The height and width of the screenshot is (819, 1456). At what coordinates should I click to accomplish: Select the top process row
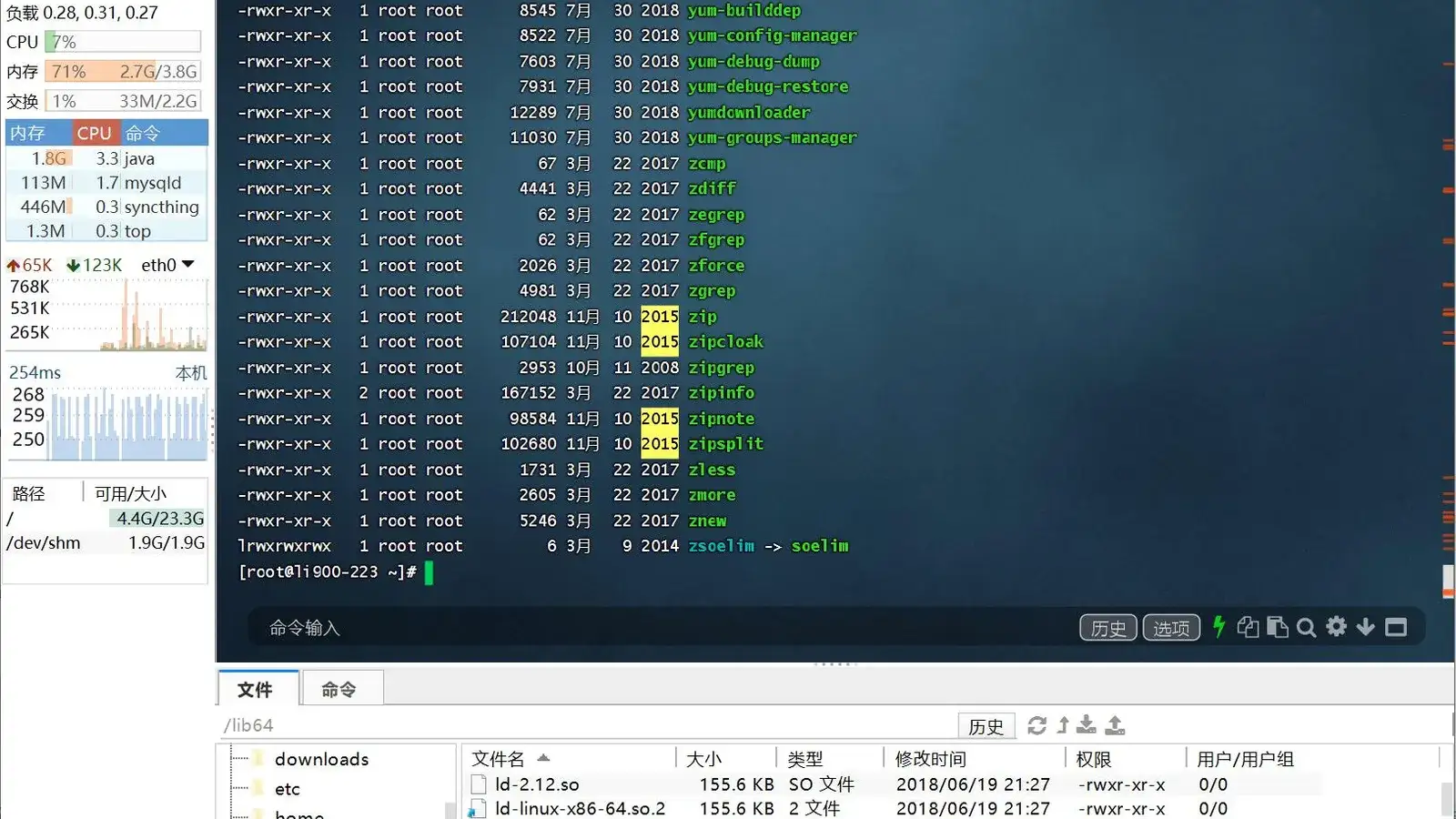107,231
